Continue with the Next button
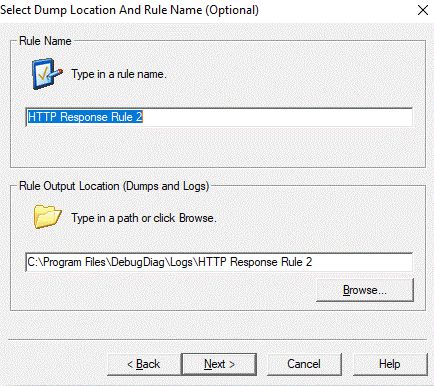Image resolution: width=434 pixels, height=386 pixels. pos(219,364)
